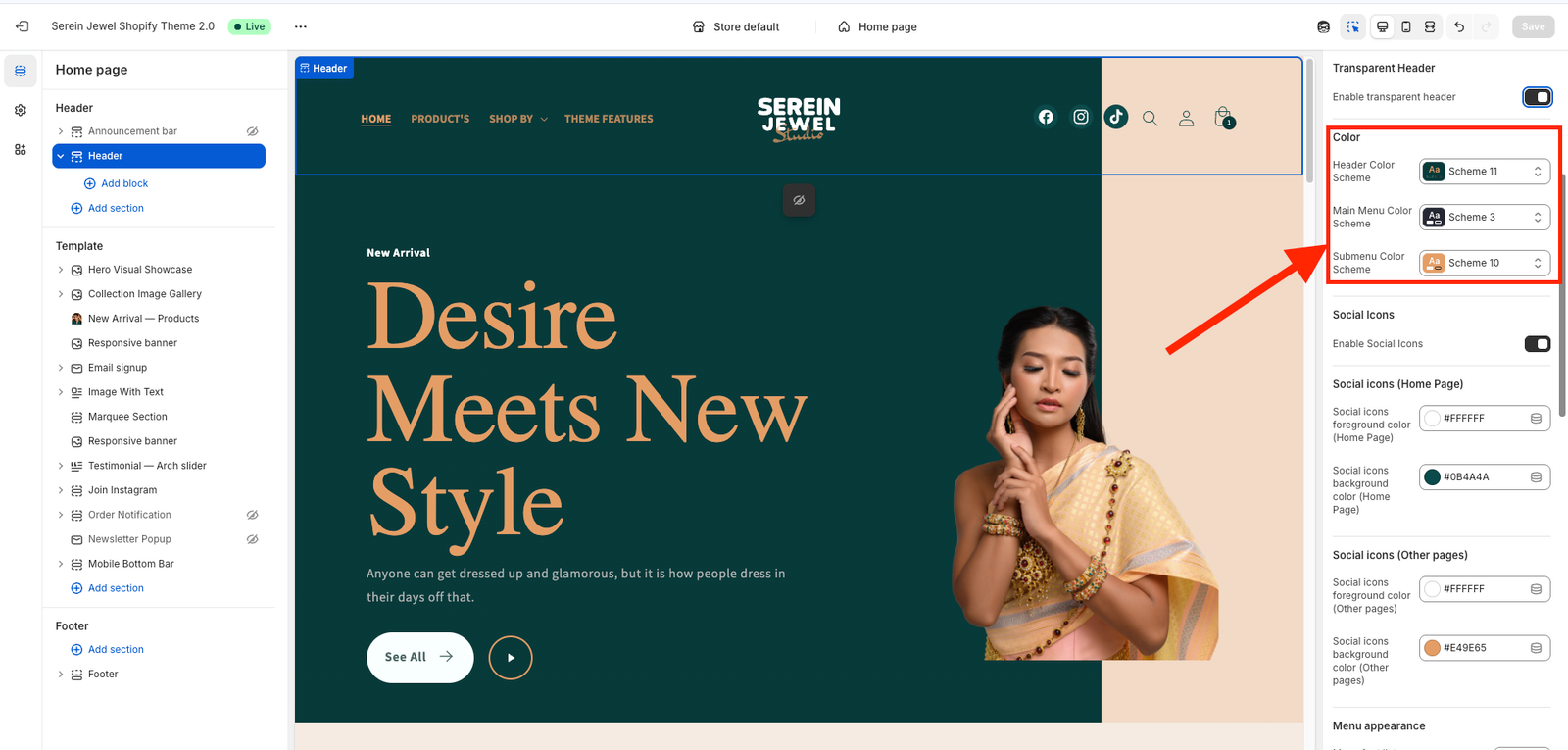Open the Store default selector
Screen dimensions: 1568x750
click(x=736, y=27)
